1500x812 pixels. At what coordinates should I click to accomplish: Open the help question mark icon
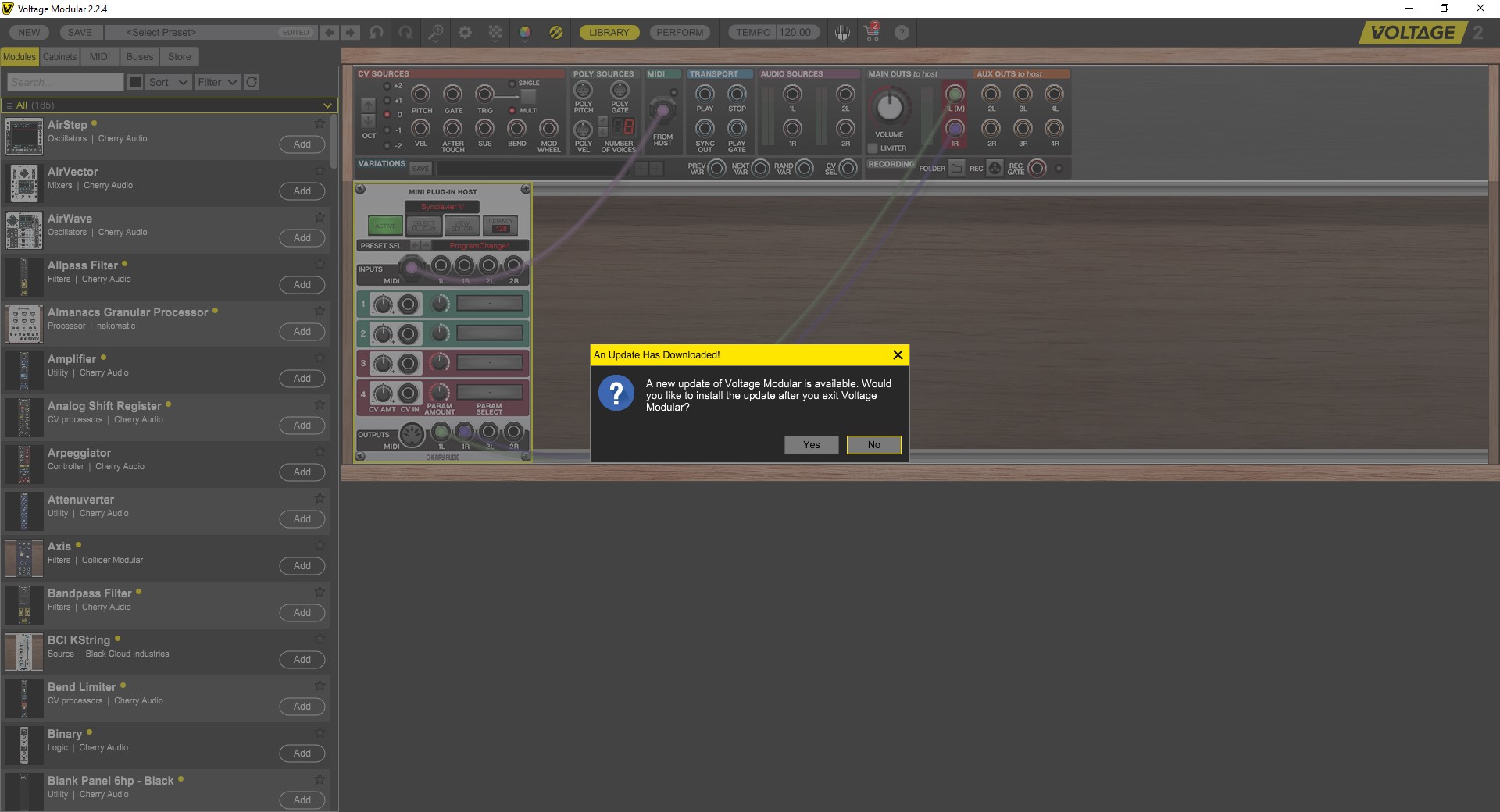902,33
